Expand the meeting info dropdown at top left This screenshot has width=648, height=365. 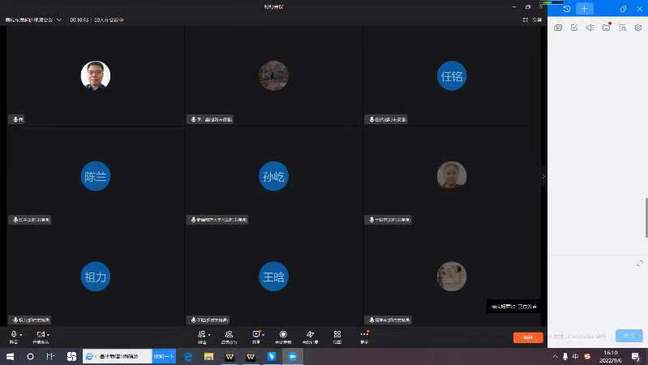coord(59,20)
